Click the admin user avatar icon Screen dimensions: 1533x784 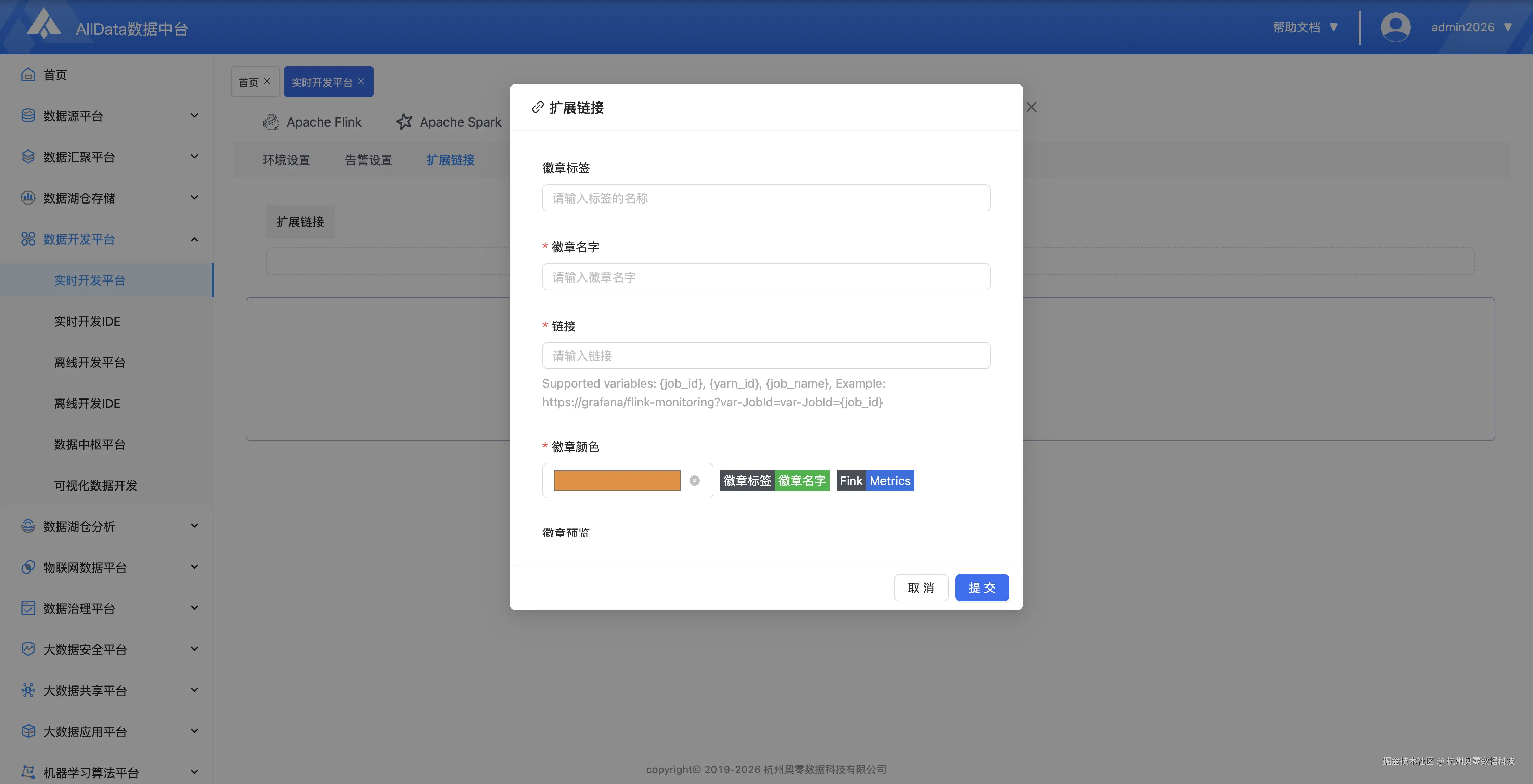1395,27
